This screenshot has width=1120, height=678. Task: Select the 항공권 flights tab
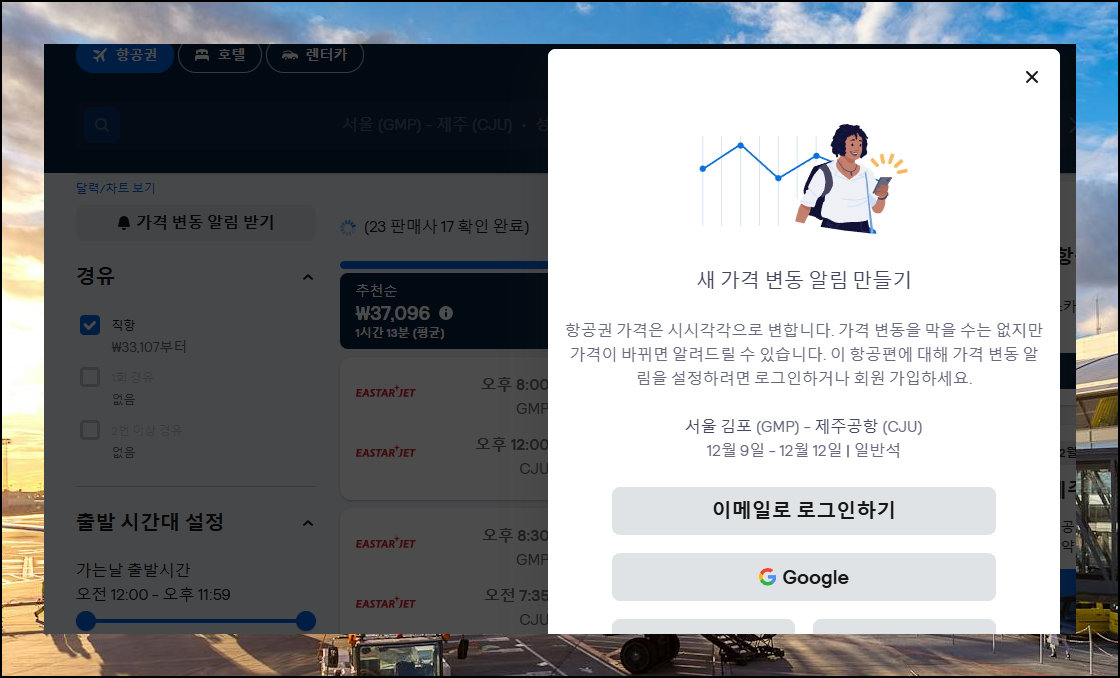click(125, 55)
